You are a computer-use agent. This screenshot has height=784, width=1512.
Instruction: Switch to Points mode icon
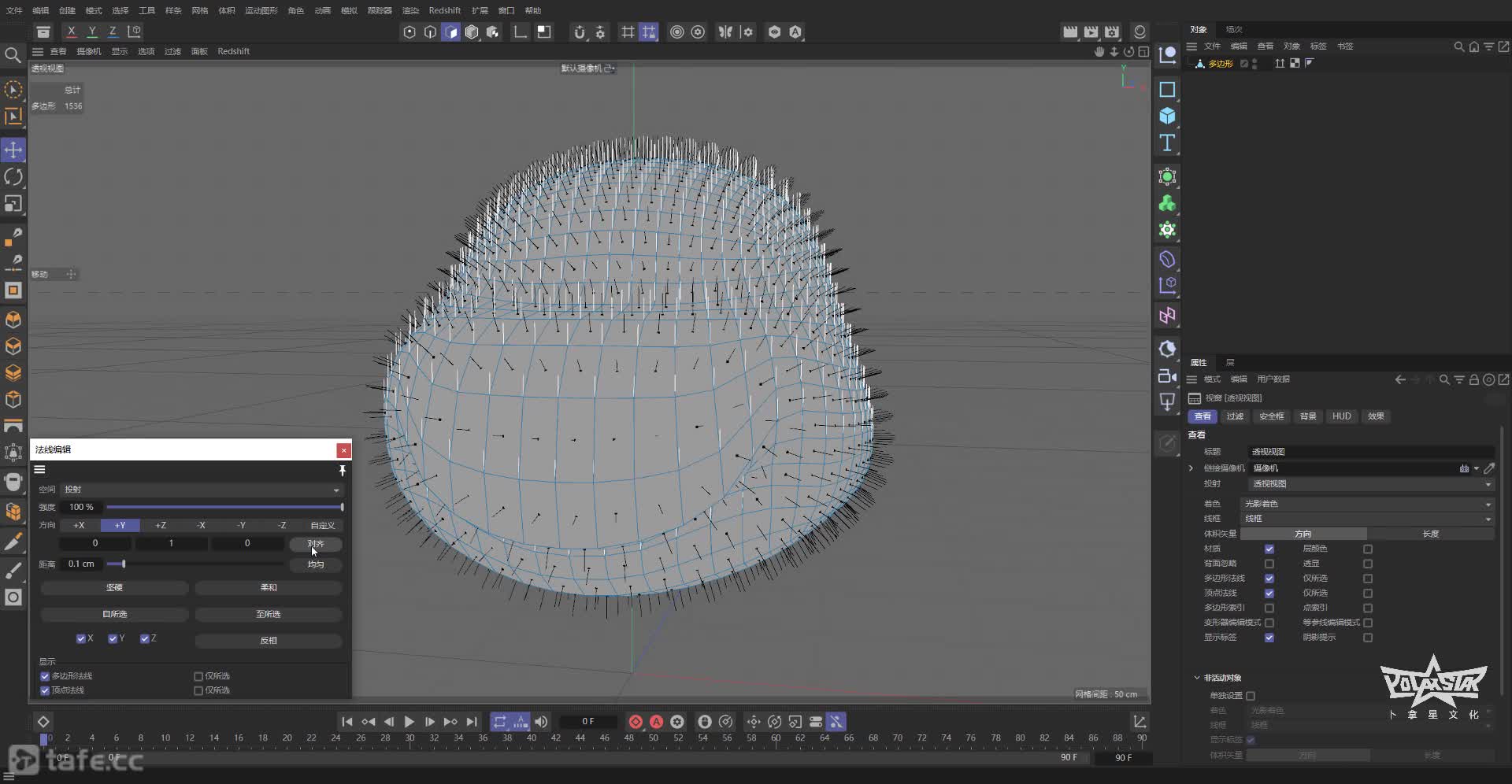tap(409, 32)
